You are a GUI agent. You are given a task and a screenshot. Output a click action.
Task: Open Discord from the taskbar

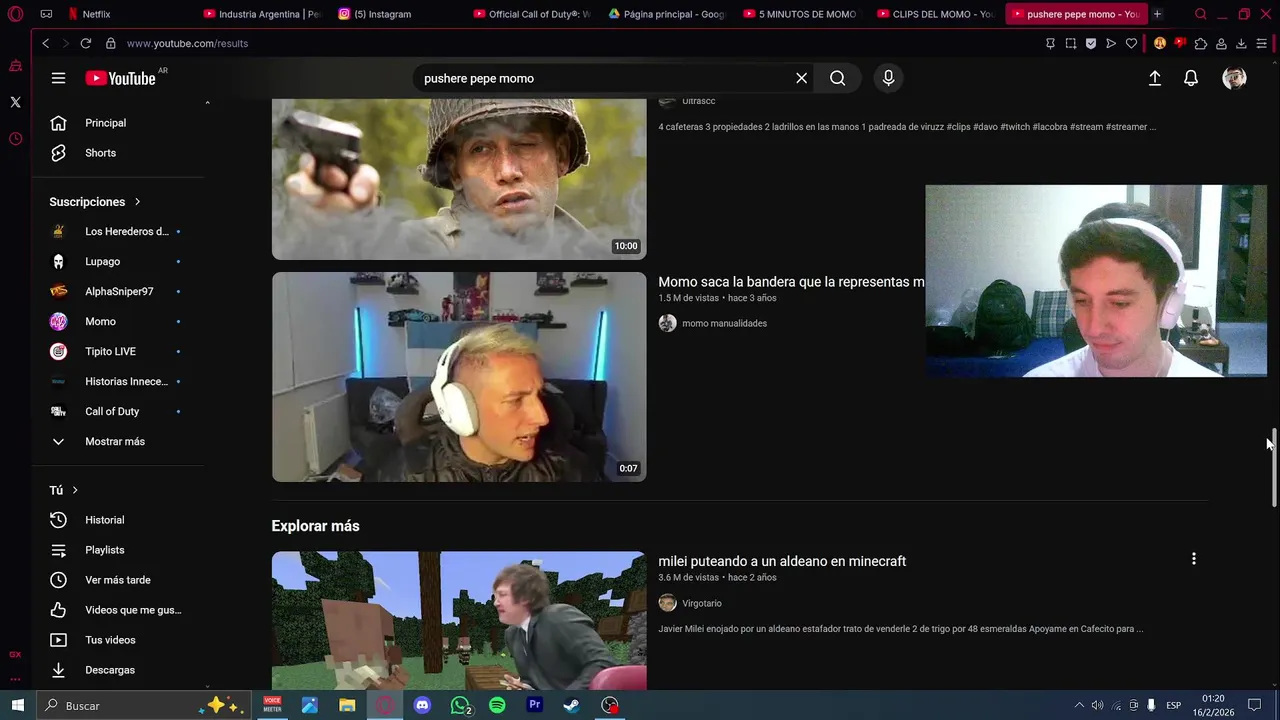pos(422,705)
